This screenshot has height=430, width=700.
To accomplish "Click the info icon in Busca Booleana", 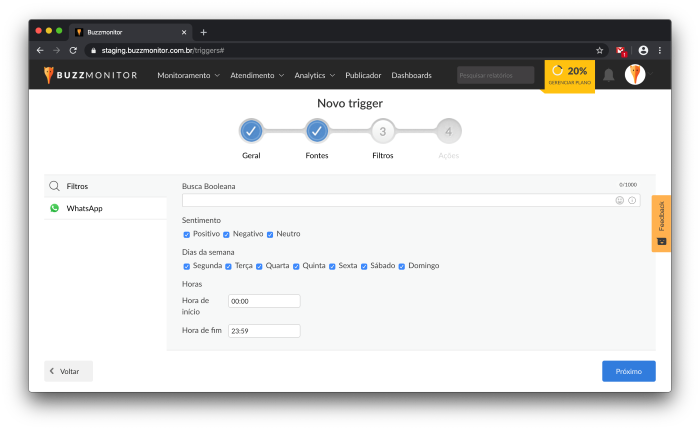I will point(632,200).
